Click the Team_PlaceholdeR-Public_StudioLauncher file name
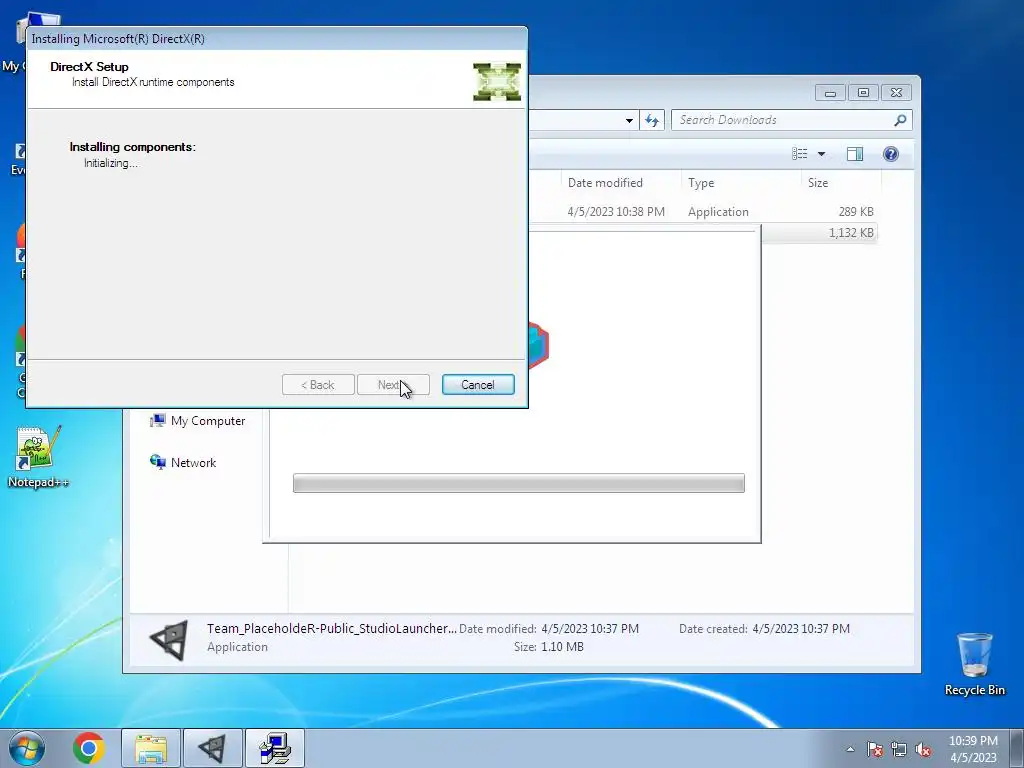 pos(332,628)
